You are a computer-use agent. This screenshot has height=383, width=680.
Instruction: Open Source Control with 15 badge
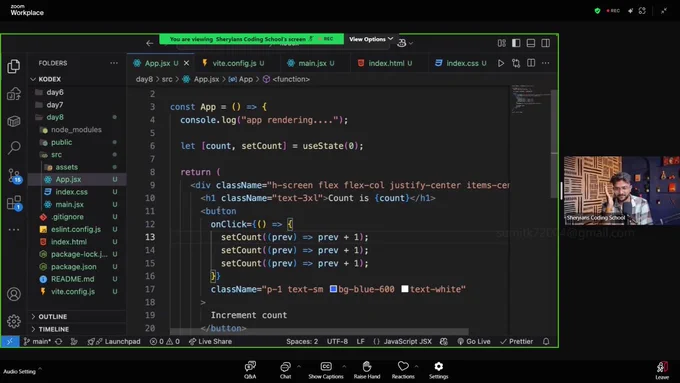pyautogui.click(x=14, y=176)
